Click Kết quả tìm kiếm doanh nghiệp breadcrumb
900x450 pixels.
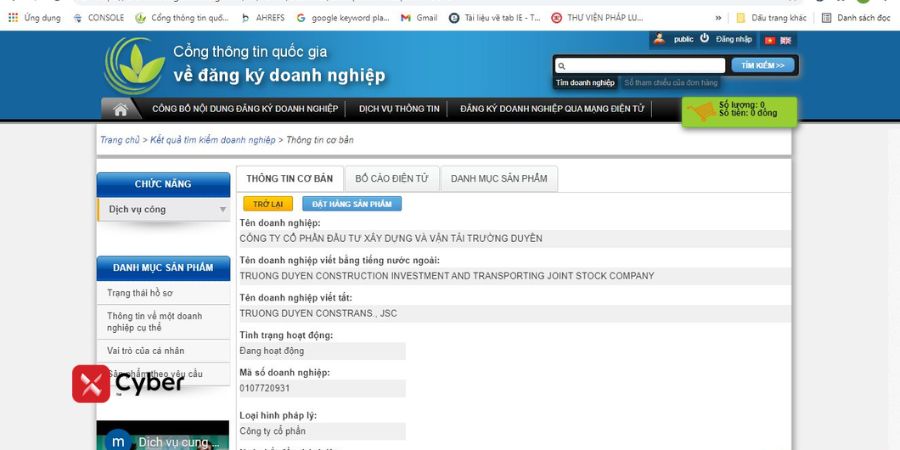point(213,140)
